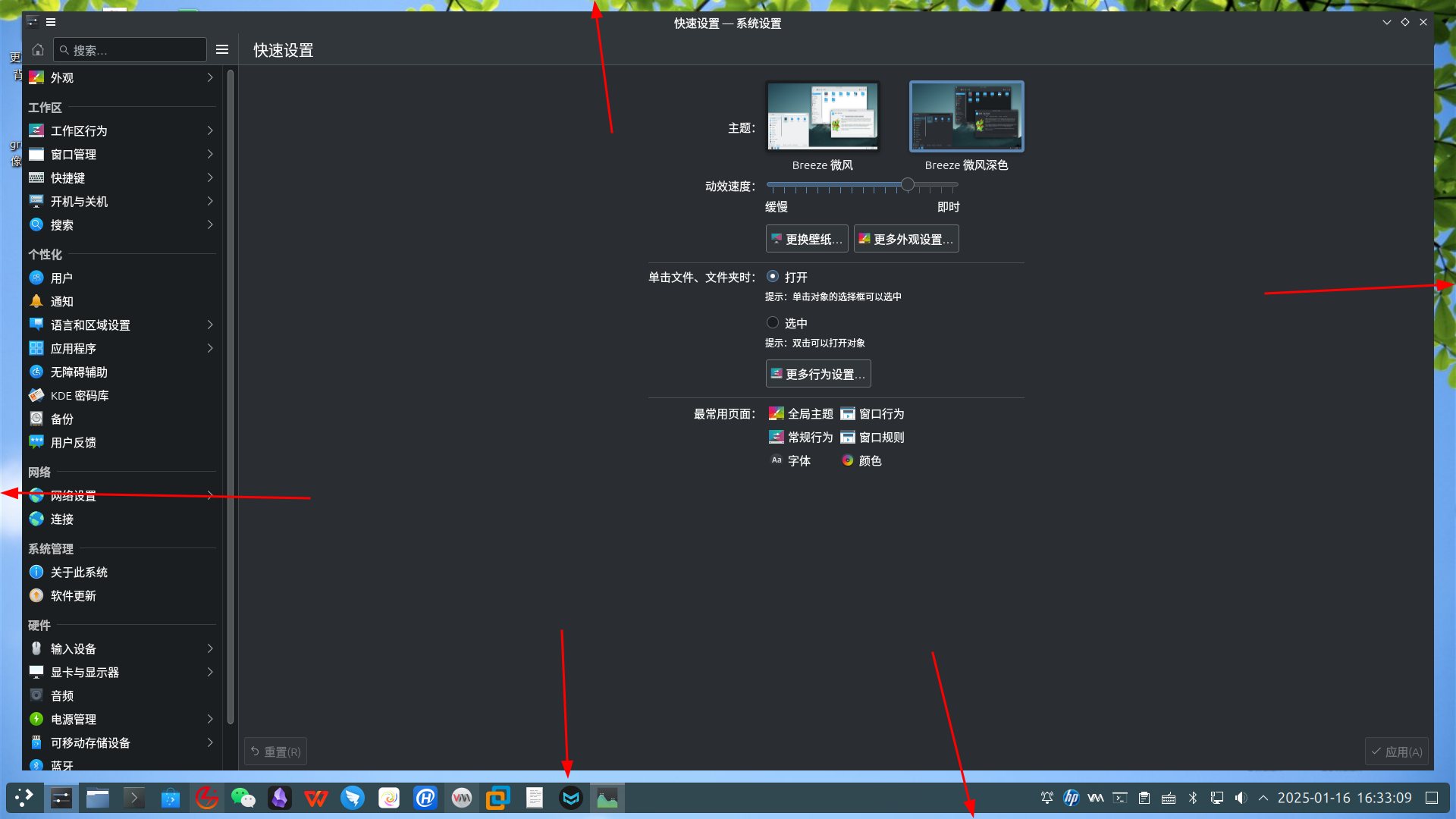The height and width of the screenshot is (819, 1456).
Task: Select the Breeze 微风深色 dark theme thumbnail
Action: (x=967, y=117)
